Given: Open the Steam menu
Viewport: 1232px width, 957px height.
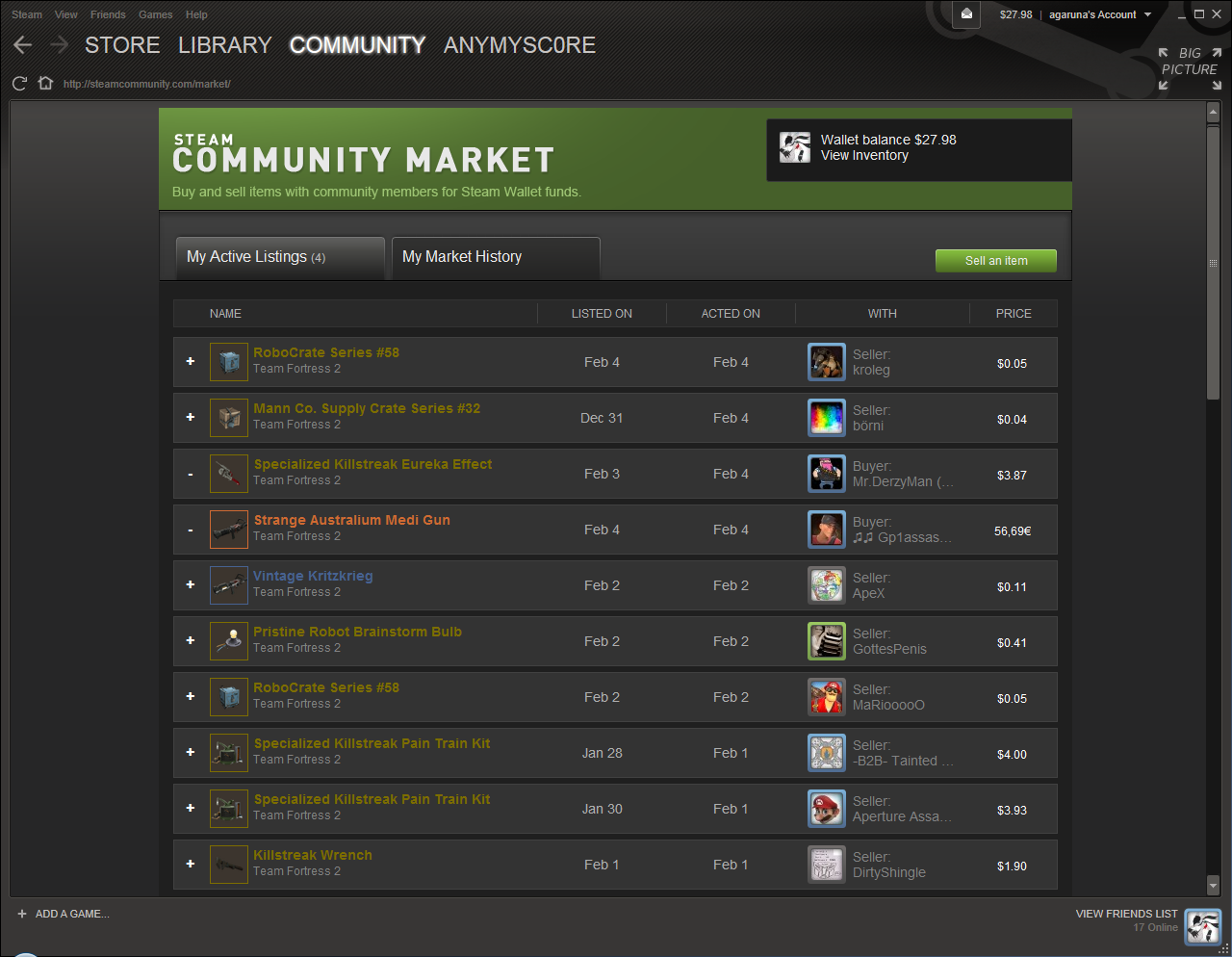Looking at the screenshot, I should 27,14.
